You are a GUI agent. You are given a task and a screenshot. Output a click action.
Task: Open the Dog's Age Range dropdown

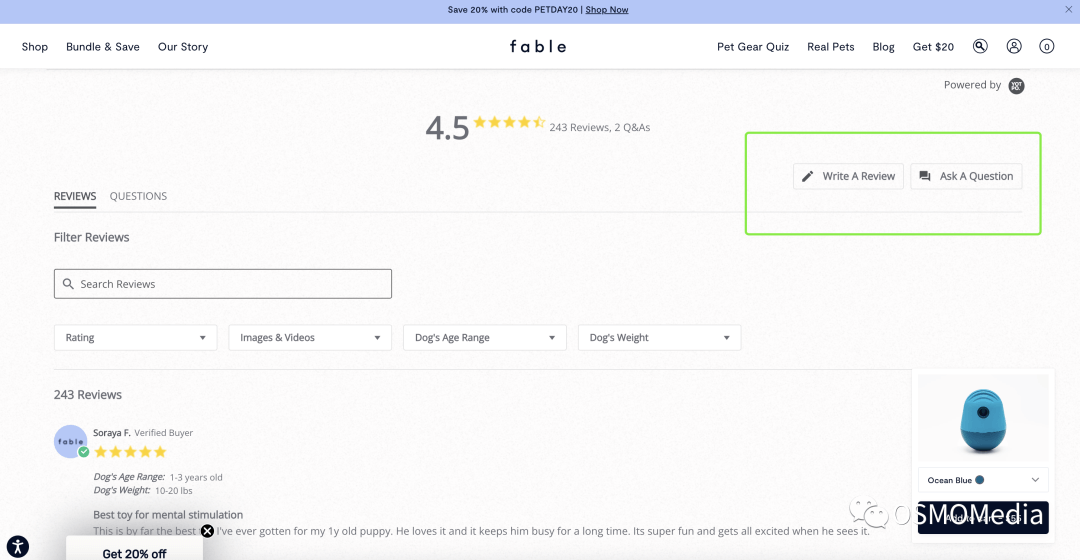485,338
